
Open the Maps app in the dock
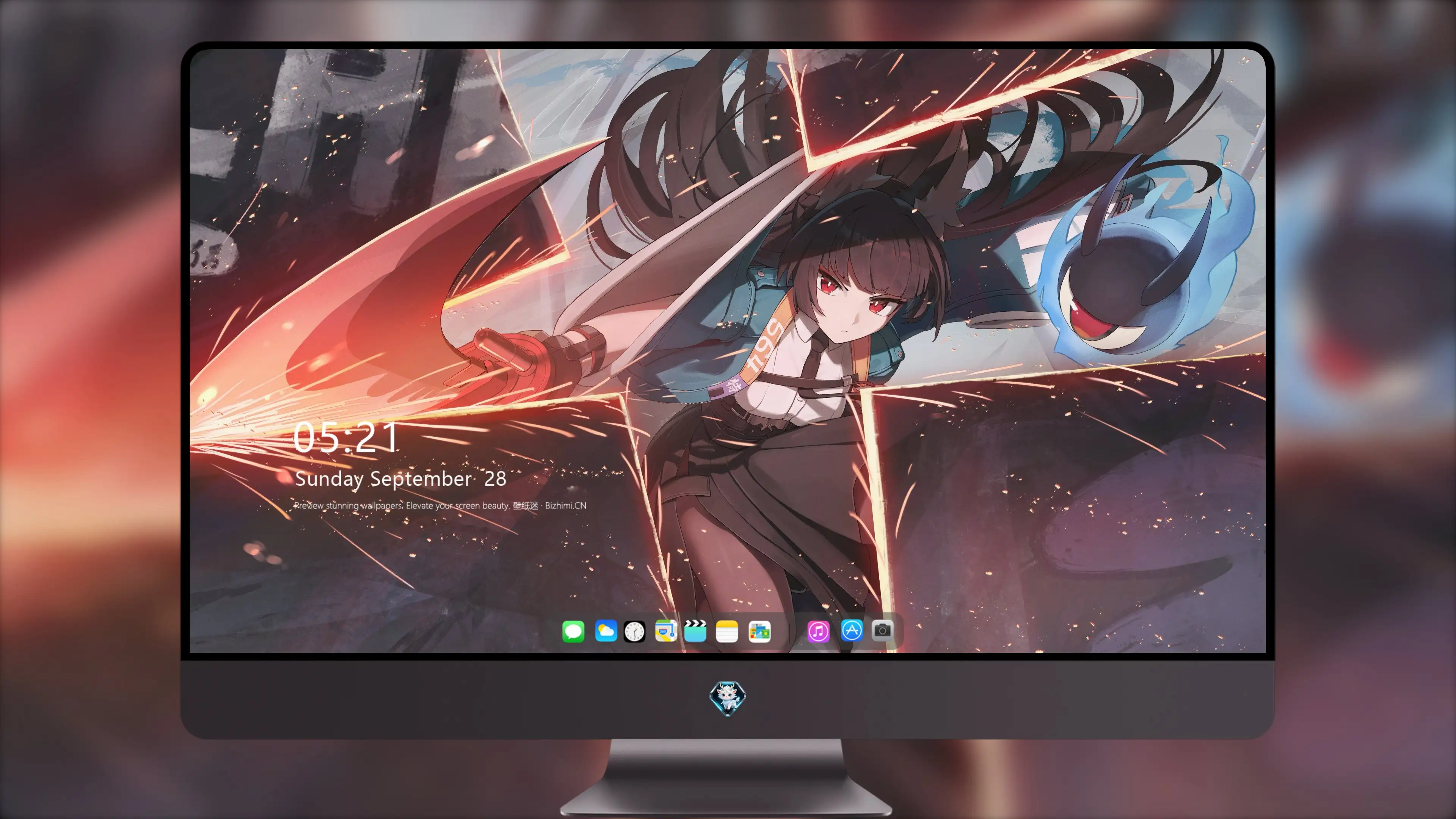click(x=666, y=631)
